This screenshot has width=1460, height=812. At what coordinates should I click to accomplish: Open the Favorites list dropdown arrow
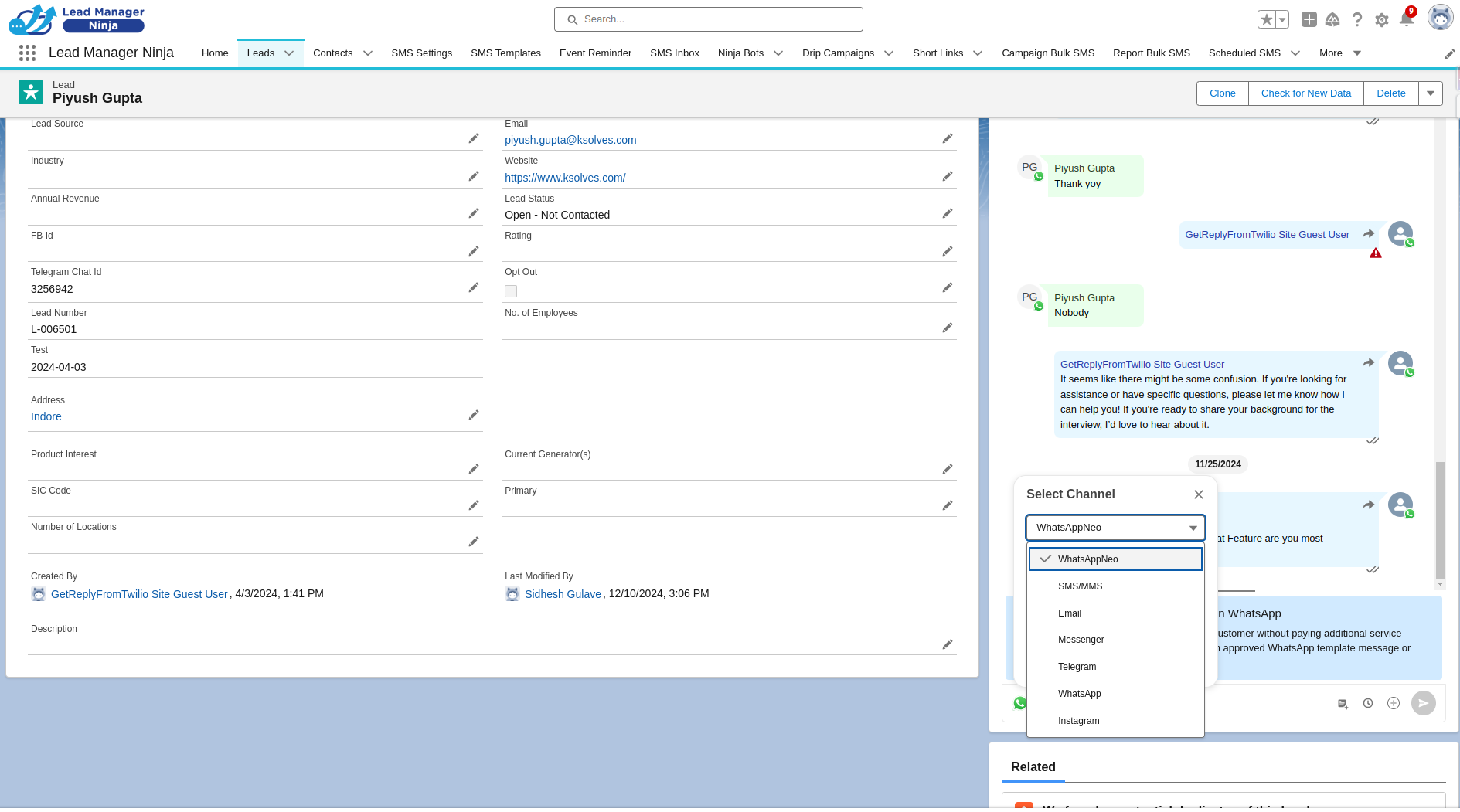(x=1283, y=19)
